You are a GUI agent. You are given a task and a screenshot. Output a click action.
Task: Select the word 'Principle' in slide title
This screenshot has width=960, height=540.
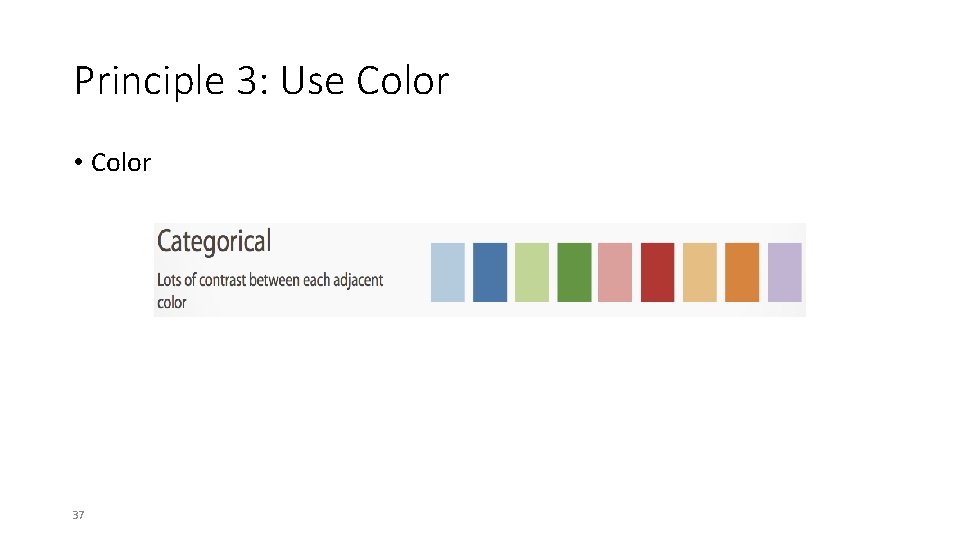[150, 81]
